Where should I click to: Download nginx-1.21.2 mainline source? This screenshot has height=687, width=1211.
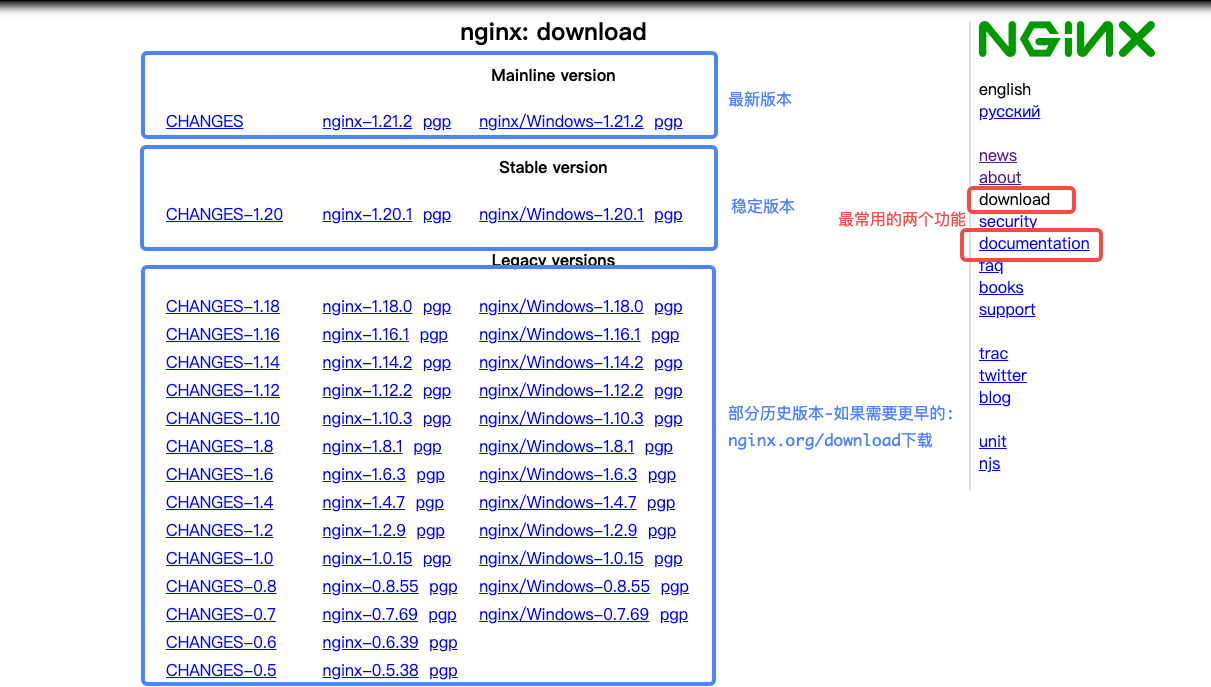point(367,122)
